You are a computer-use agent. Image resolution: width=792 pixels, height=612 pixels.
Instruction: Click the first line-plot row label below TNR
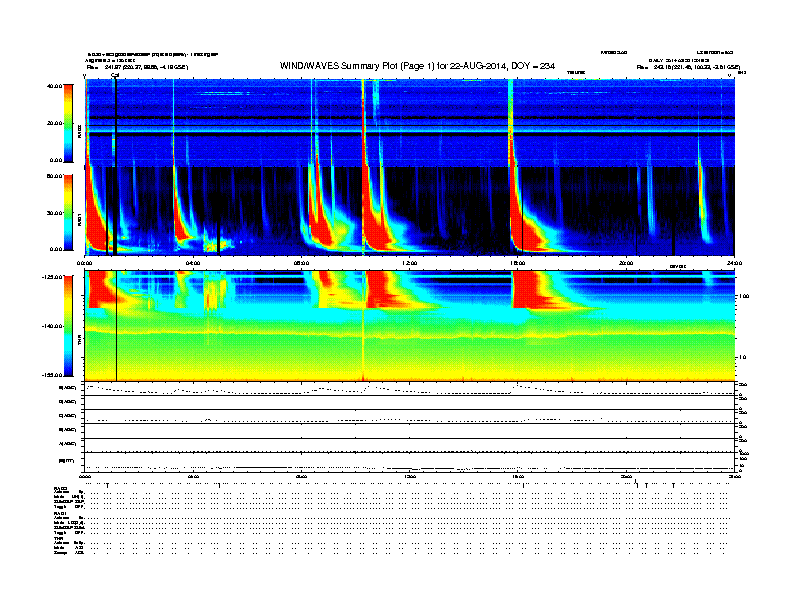68,388
